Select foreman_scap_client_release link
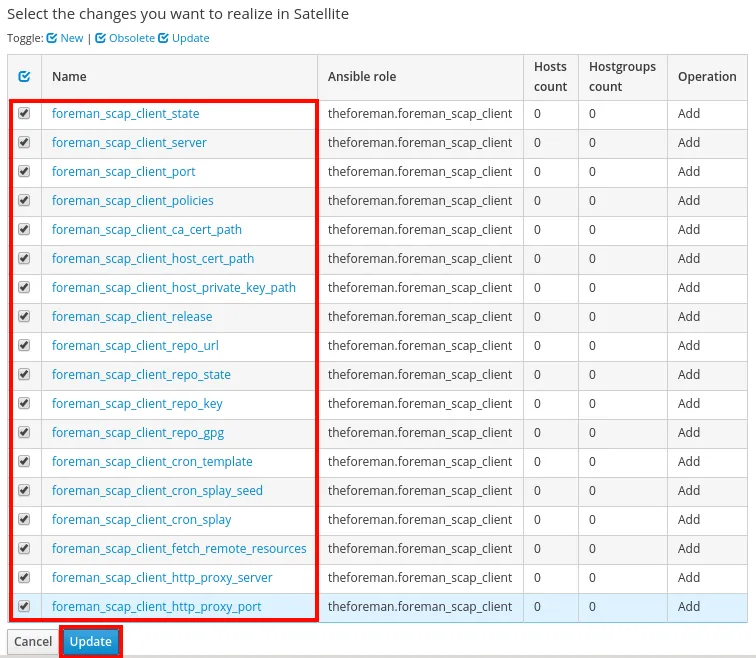This screenshot has height=658, width=756. [x=132, y=317]
